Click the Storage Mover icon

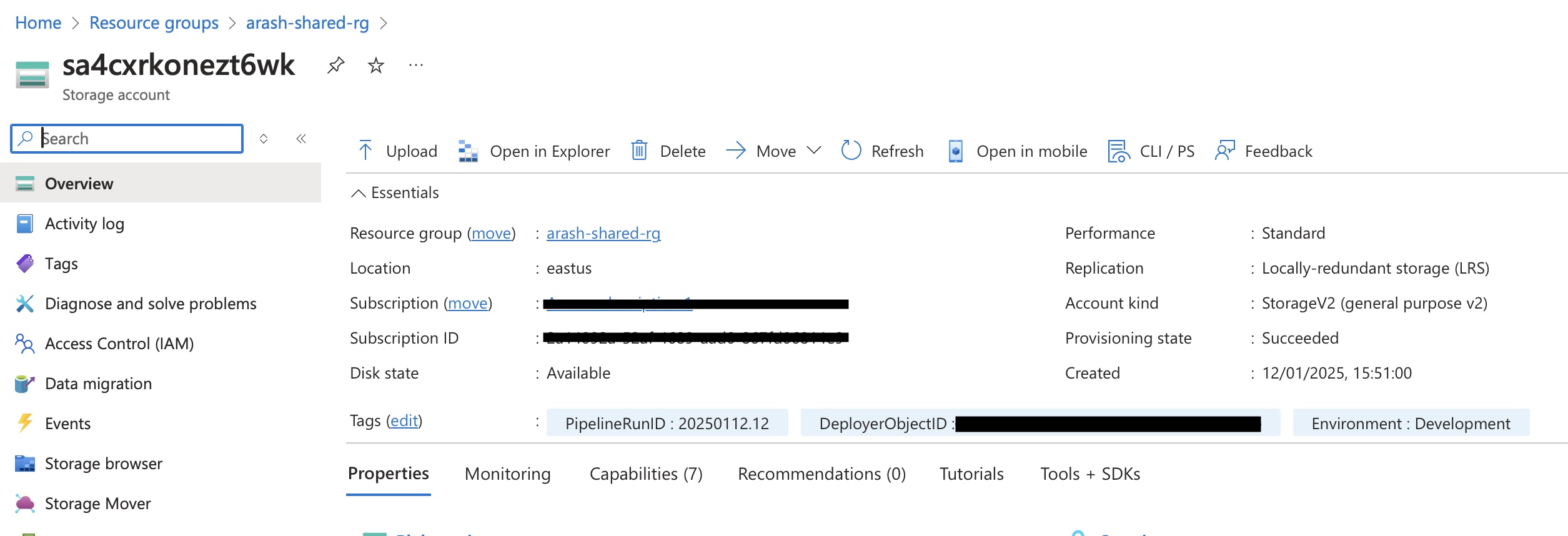(x=24, y=504)
